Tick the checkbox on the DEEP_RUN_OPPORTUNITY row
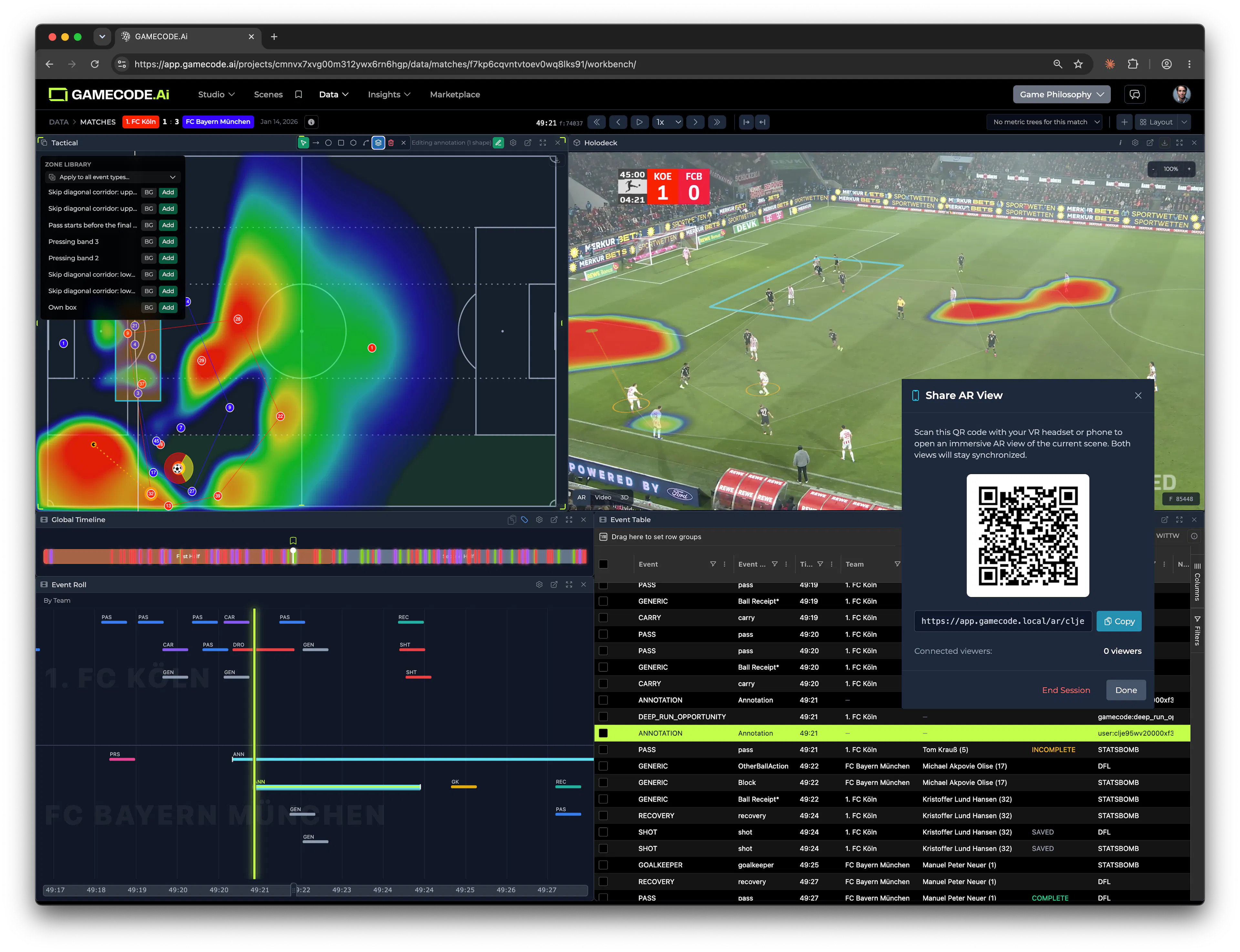 603,717
